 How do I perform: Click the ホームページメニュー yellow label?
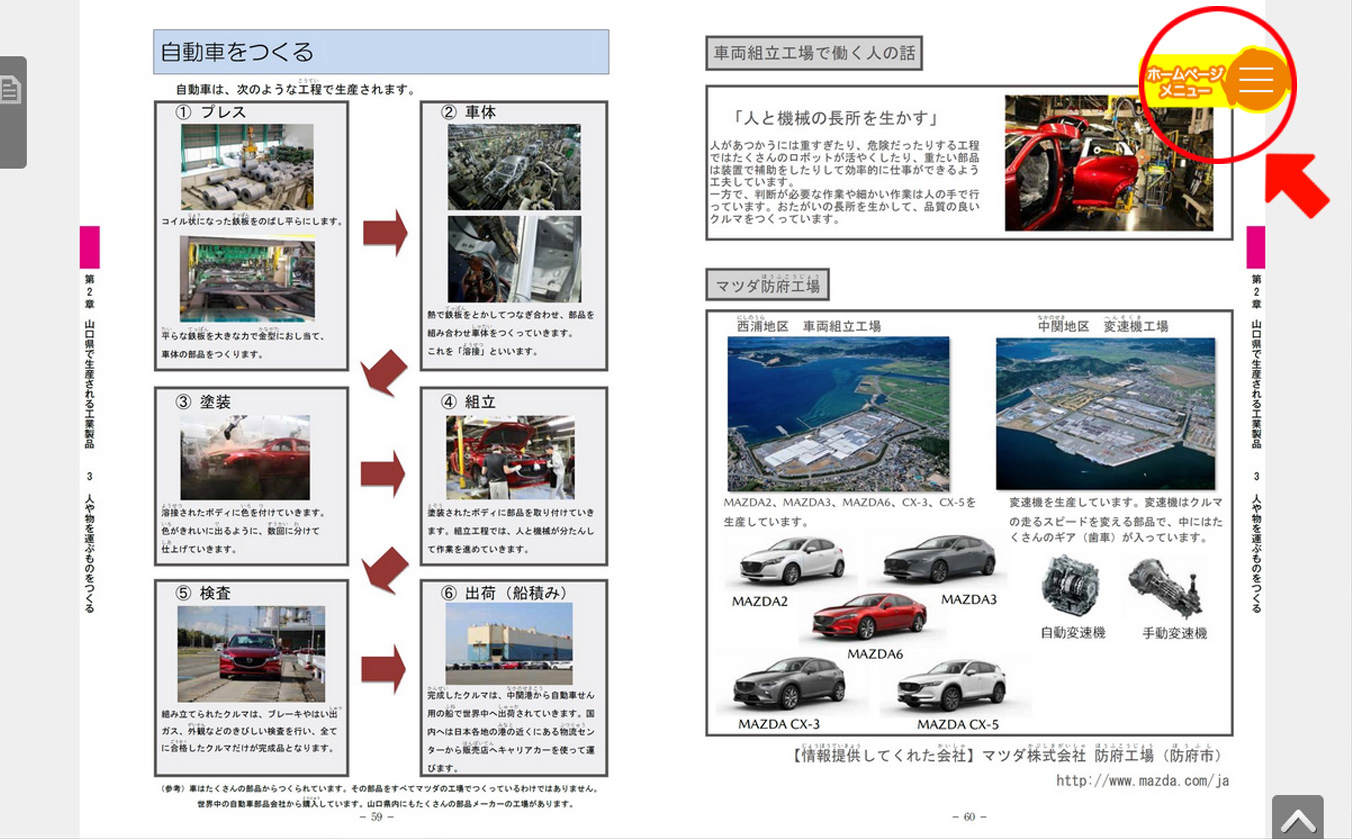coord(1184,82)
